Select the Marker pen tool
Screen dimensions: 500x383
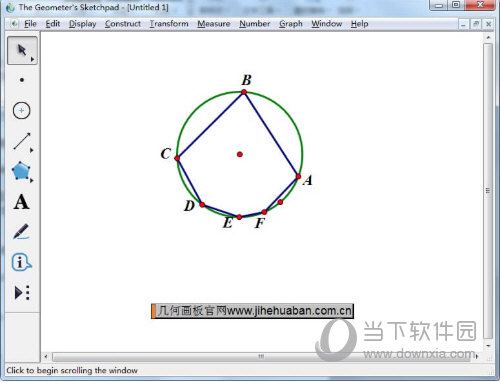pyautogui.click(x=21, y=231)
